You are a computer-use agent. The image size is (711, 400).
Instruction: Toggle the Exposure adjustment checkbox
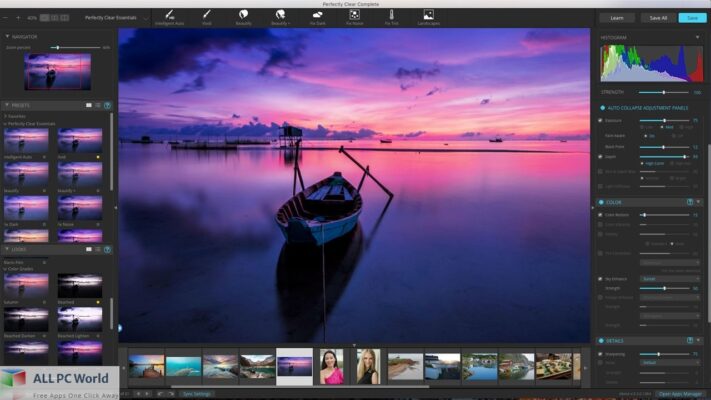[x=601, y=120]
